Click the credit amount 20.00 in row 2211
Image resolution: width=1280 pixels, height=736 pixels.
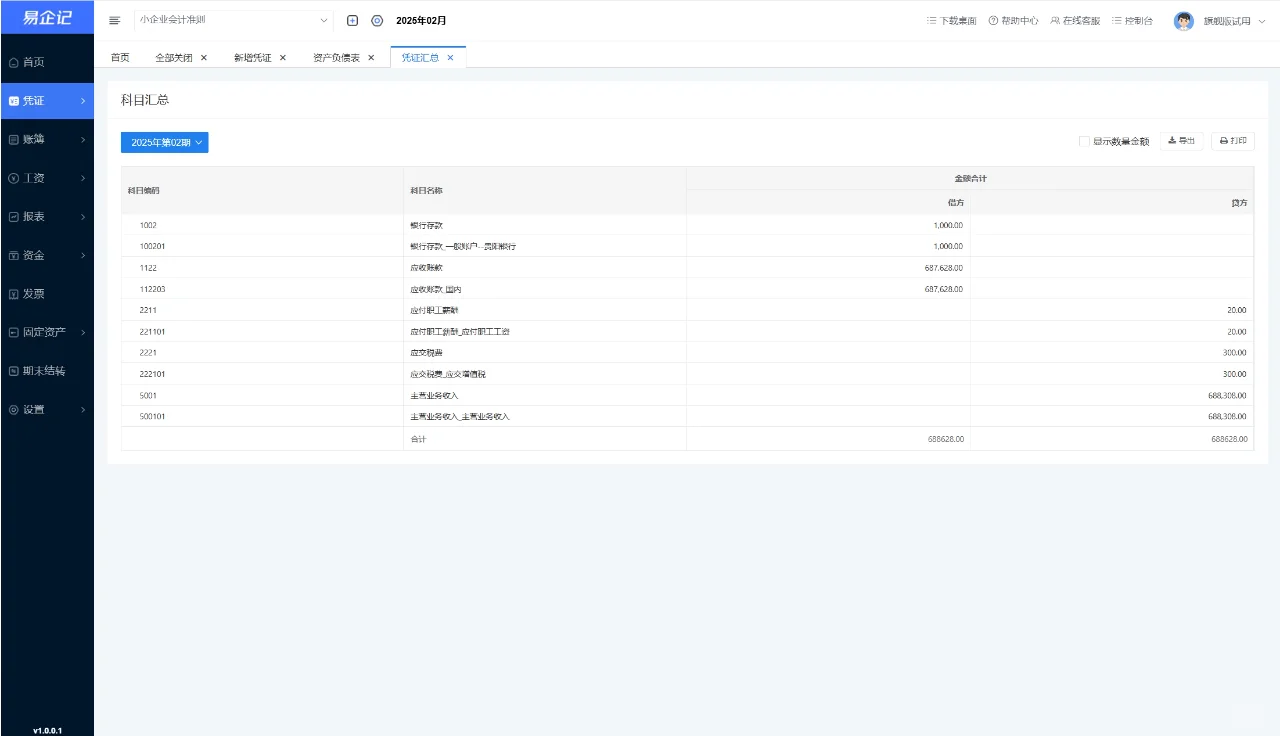click(1237, 310)
